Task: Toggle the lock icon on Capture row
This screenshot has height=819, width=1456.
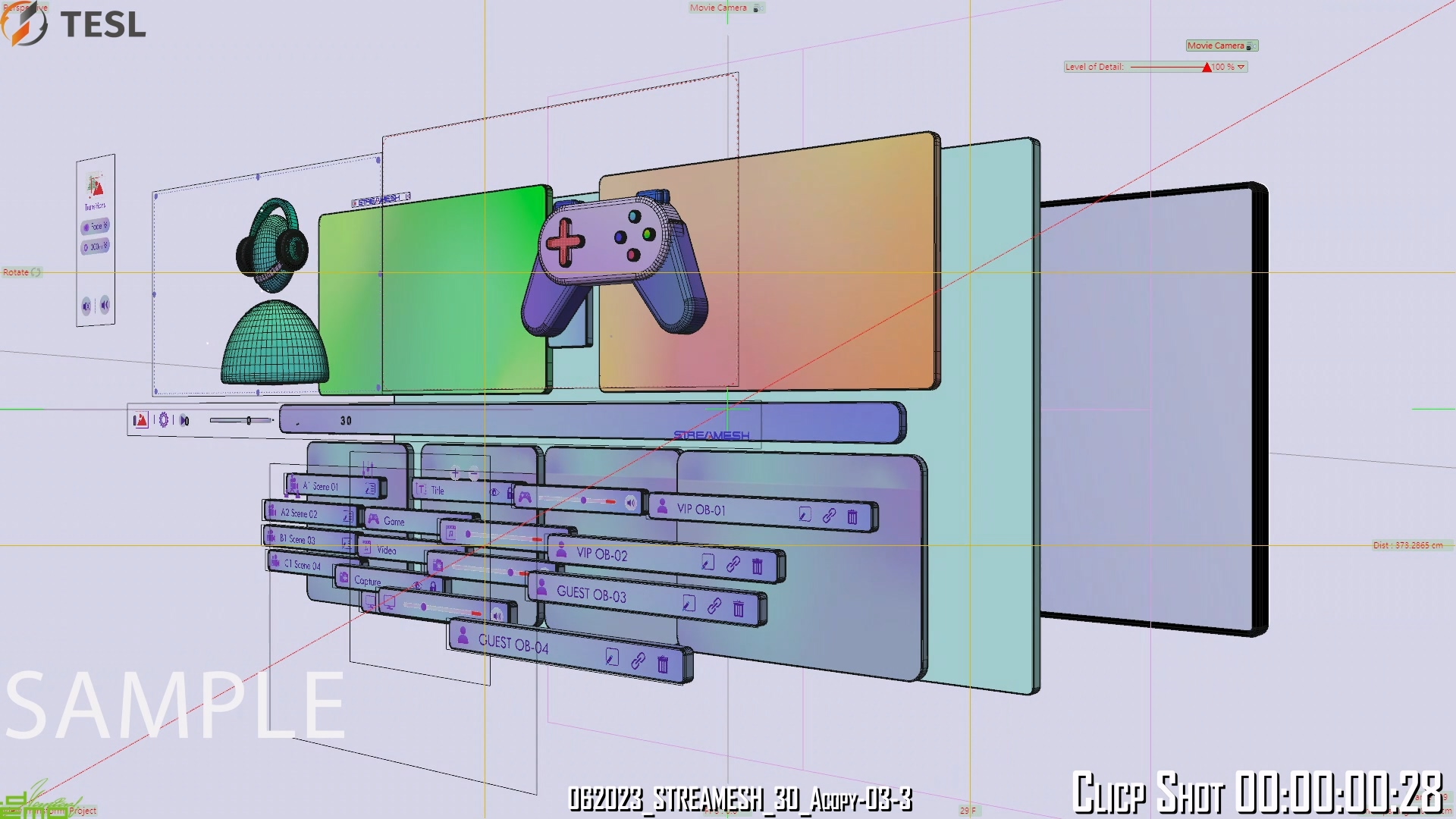Action: click(x=433, y=586)
